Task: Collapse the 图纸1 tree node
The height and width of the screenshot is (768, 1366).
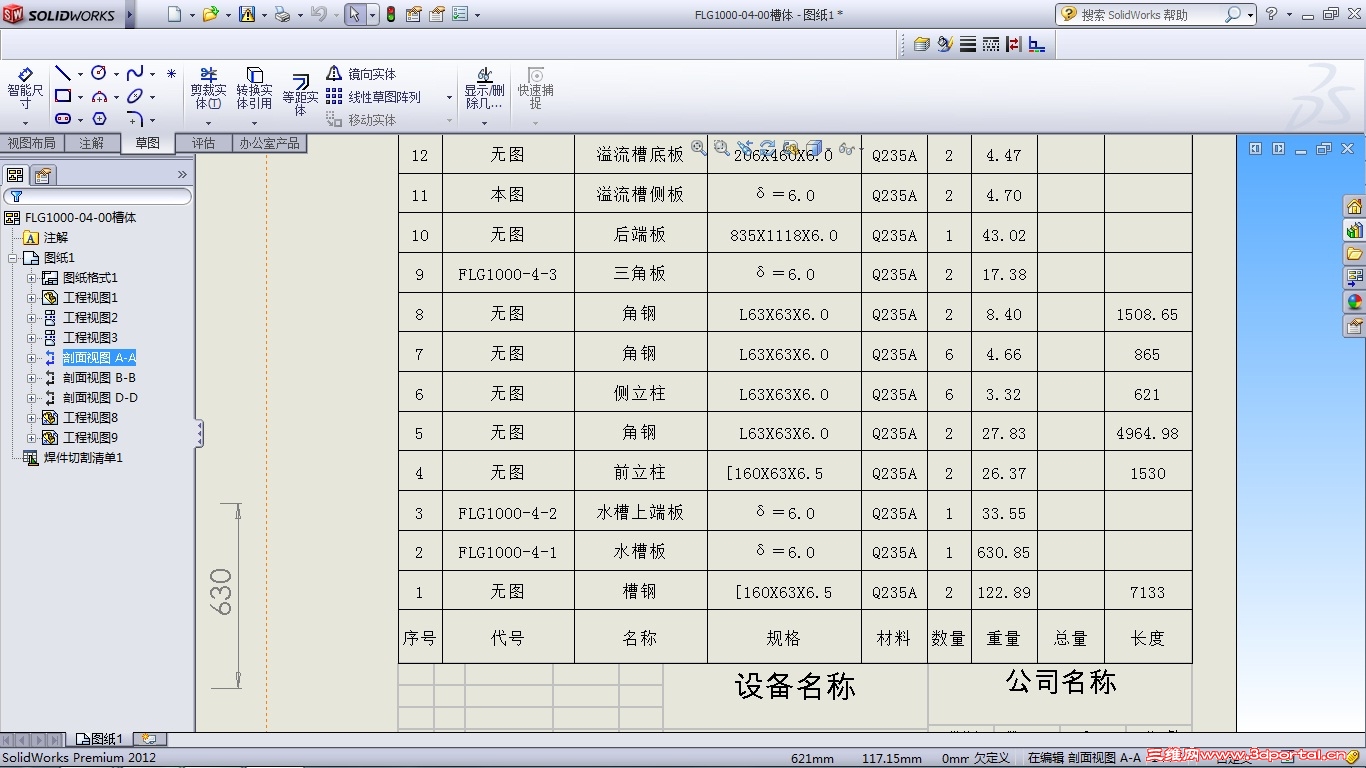Action: 12,258
